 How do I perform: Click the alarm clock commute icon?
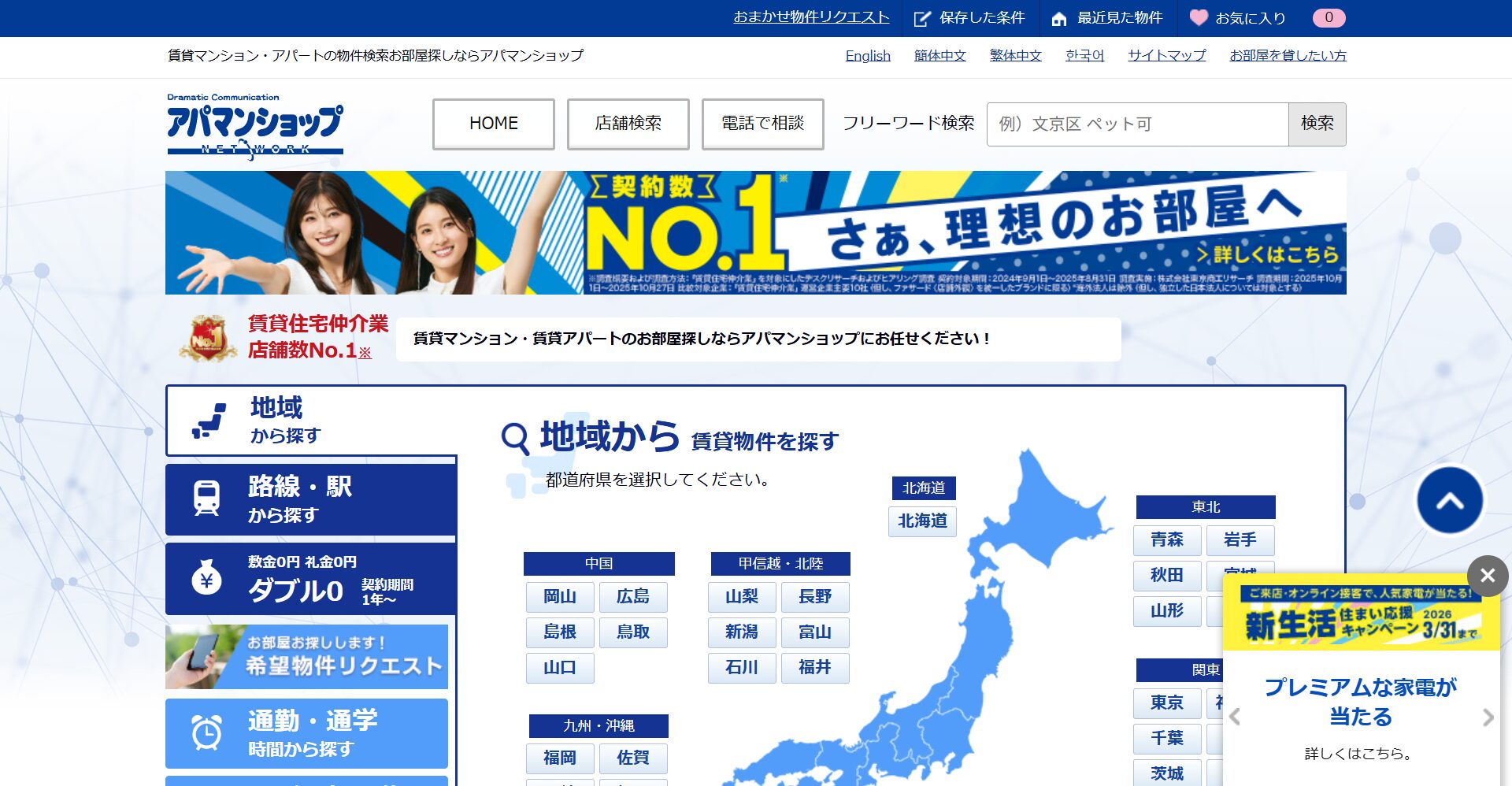pyautogui.click(x=206, y=732)
